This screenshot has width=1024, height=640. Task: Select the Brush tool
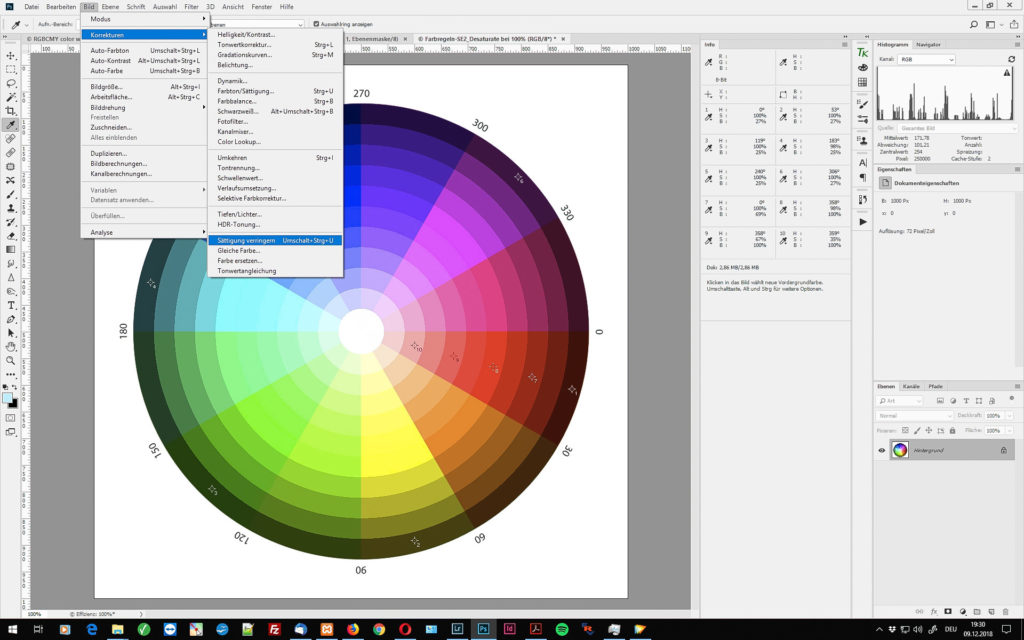[11, 194]
